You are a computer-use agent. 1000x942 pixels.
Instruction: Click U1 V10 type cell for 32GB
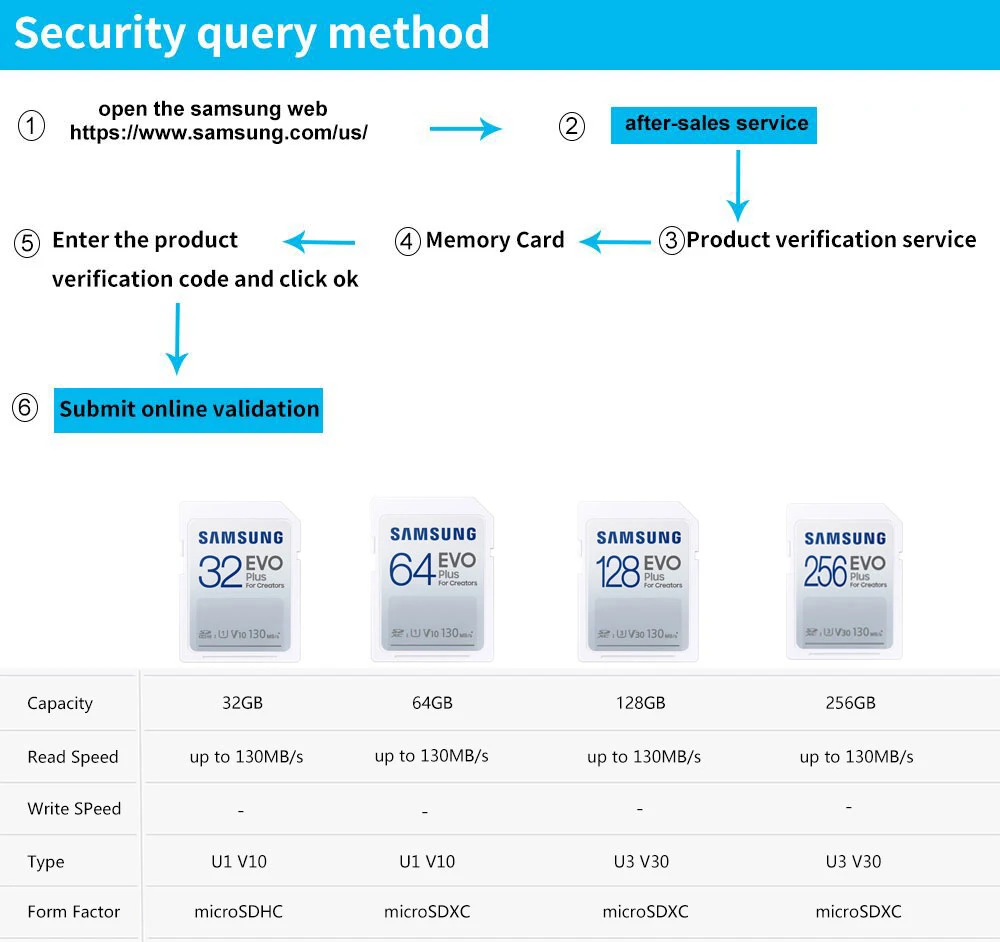coord(239,862)
